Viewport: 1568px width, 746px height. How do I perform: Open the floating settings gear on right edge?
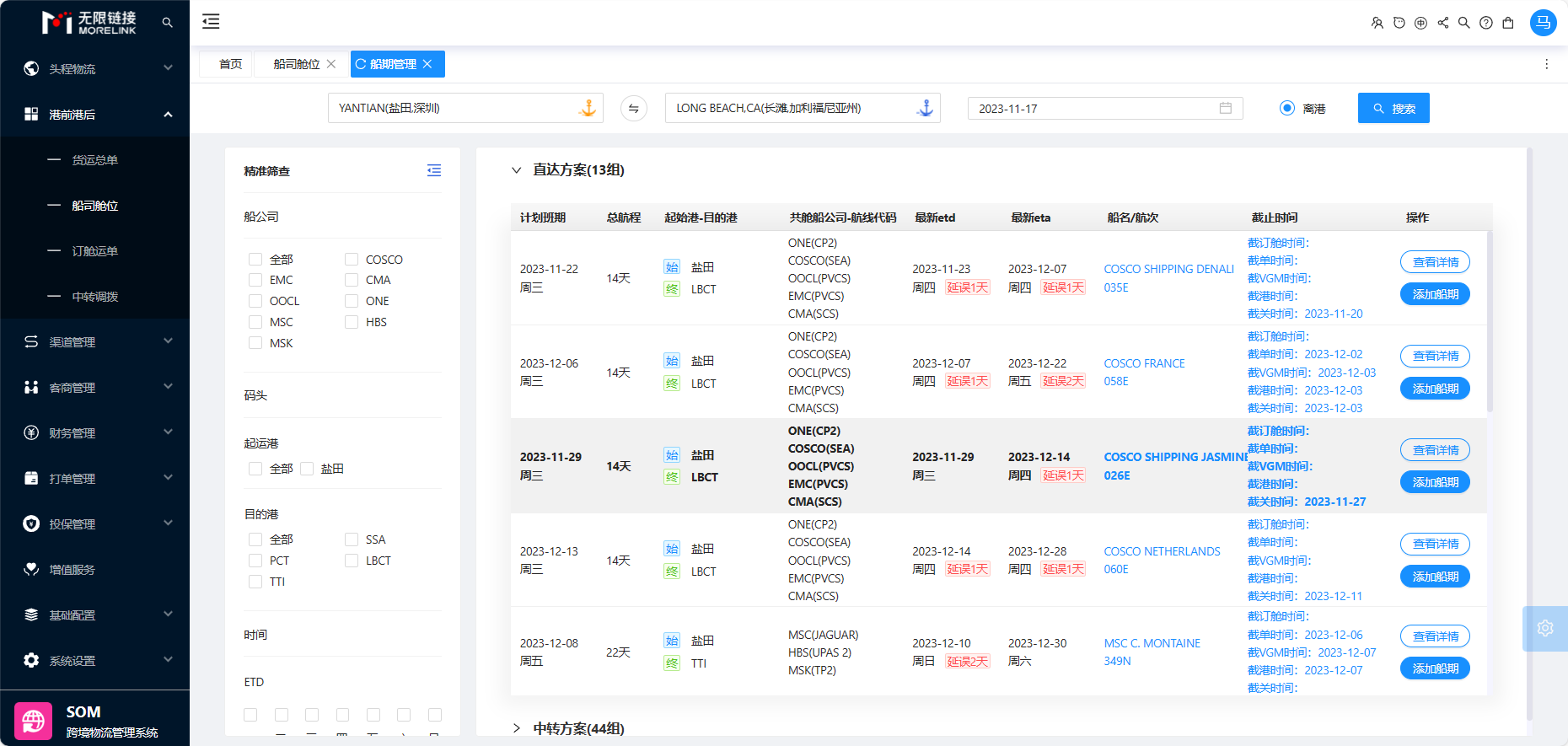(x=1545, y=628)
